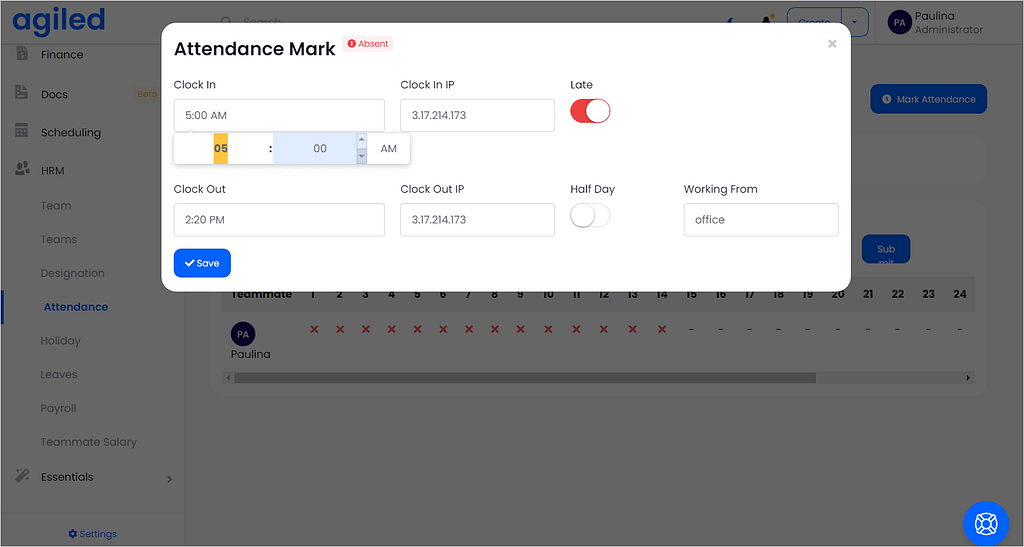
Task: Open the Finance menu item
Action: (62, 55)
